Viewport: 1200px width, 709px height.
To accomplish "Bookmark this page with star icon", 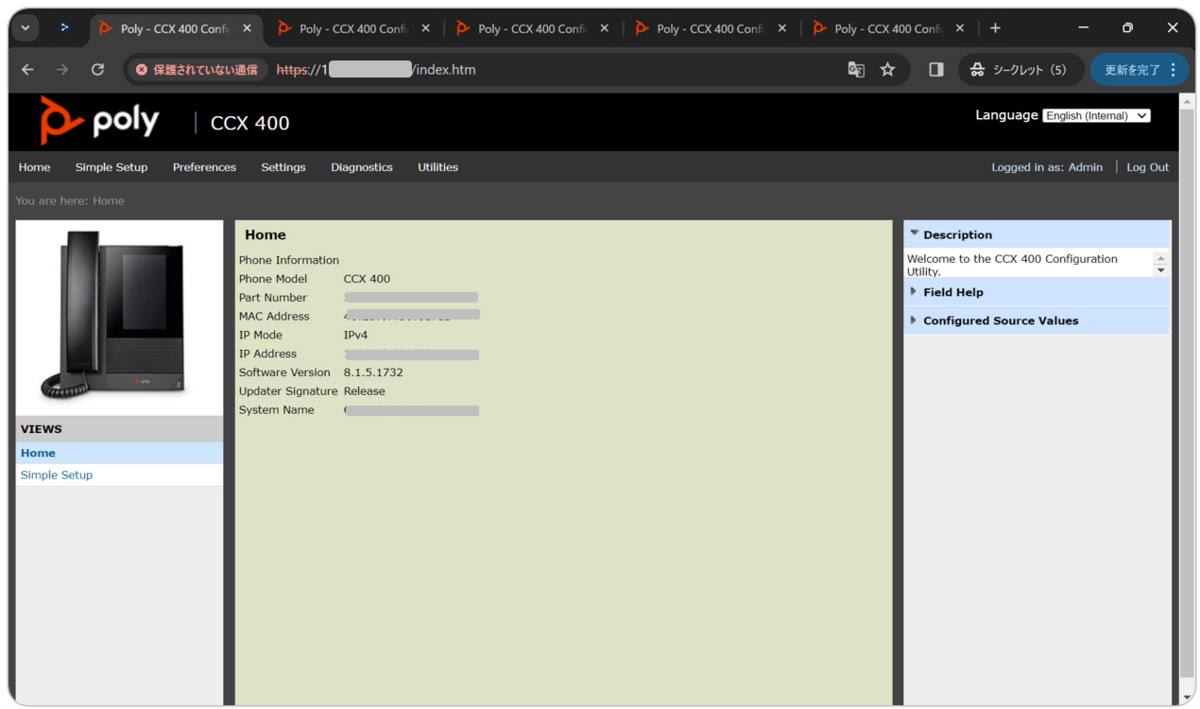I will [887, 70].
